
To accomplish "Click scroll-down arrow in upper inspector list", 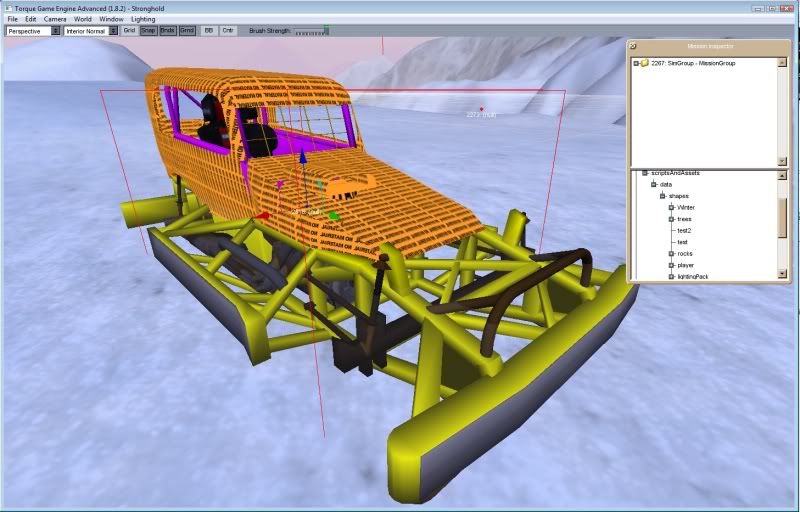I will (782, 161).
